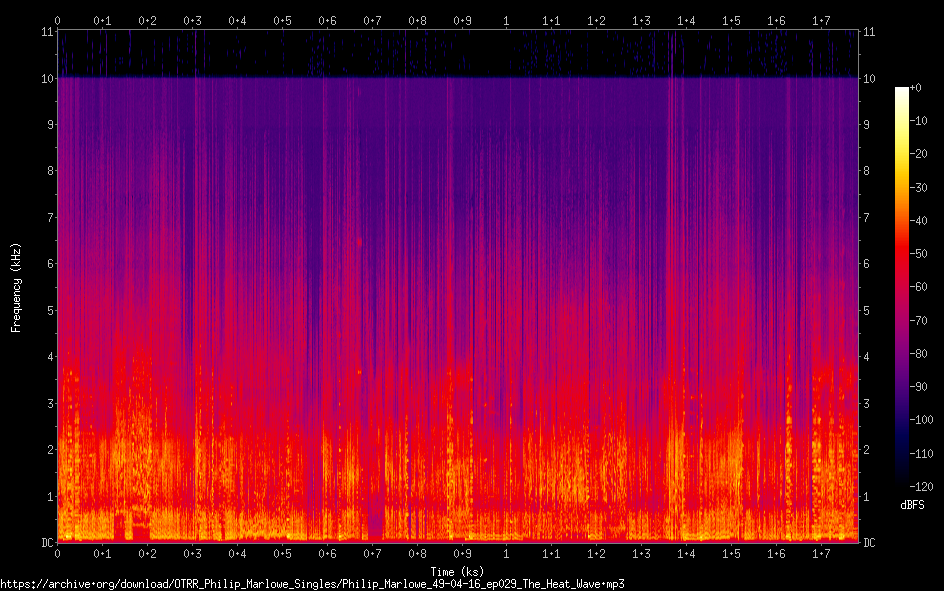Click the "Frequency (kHz)" axis label
944x591 pixels.
pos(16,287)
